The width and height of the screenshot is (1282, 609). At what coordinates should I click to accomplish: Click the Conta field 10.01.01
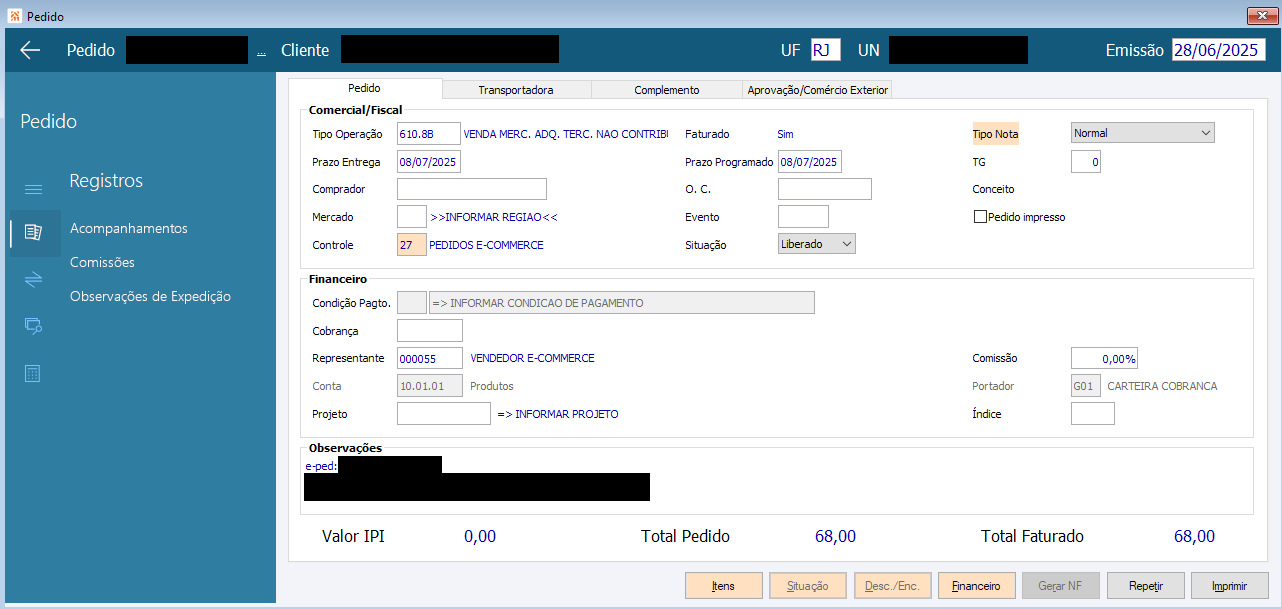point(430,385)
